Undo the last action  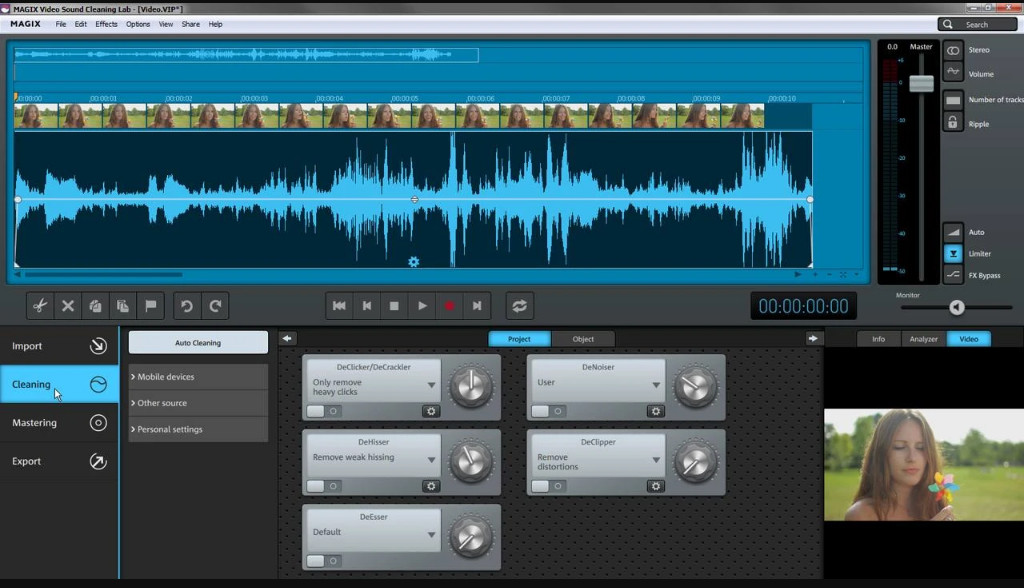(x=187, y=306)
